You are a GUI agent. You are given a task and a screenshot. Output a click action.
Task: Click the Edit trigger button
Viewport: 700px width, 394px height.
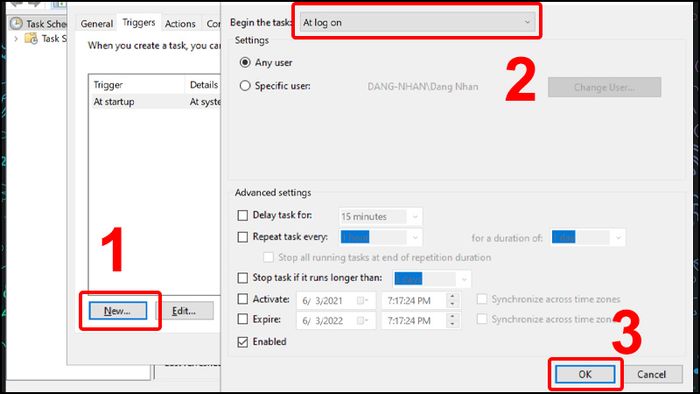(184, 311)
